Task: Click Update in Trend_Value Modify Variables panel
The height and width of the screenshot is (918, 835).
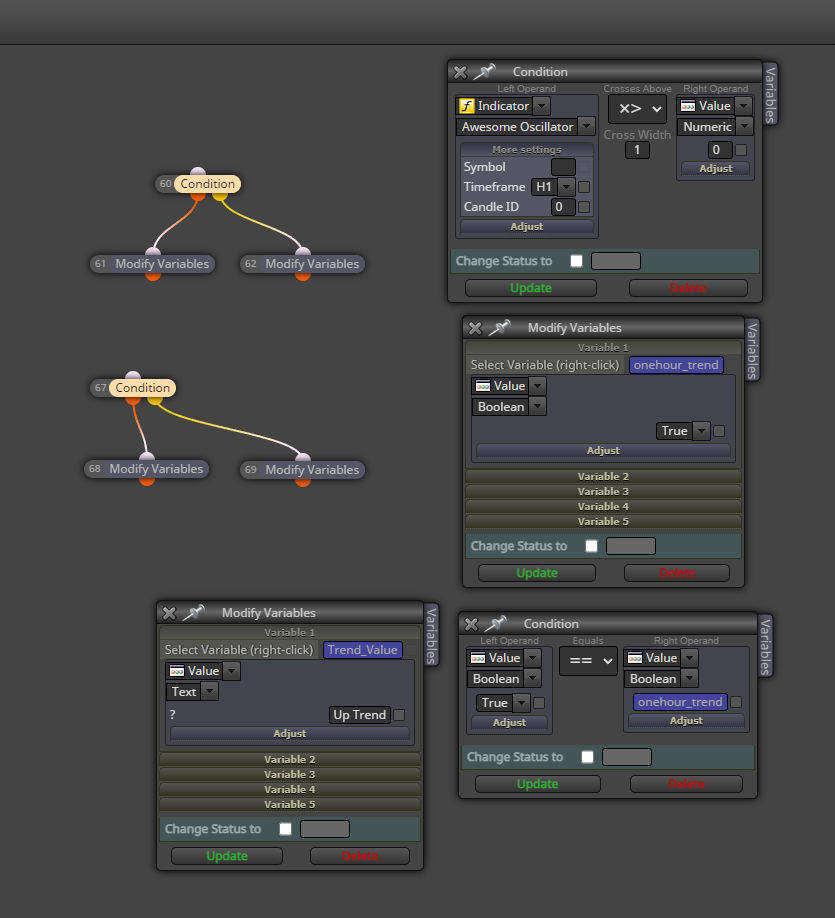Action: [x=227, y=856]
